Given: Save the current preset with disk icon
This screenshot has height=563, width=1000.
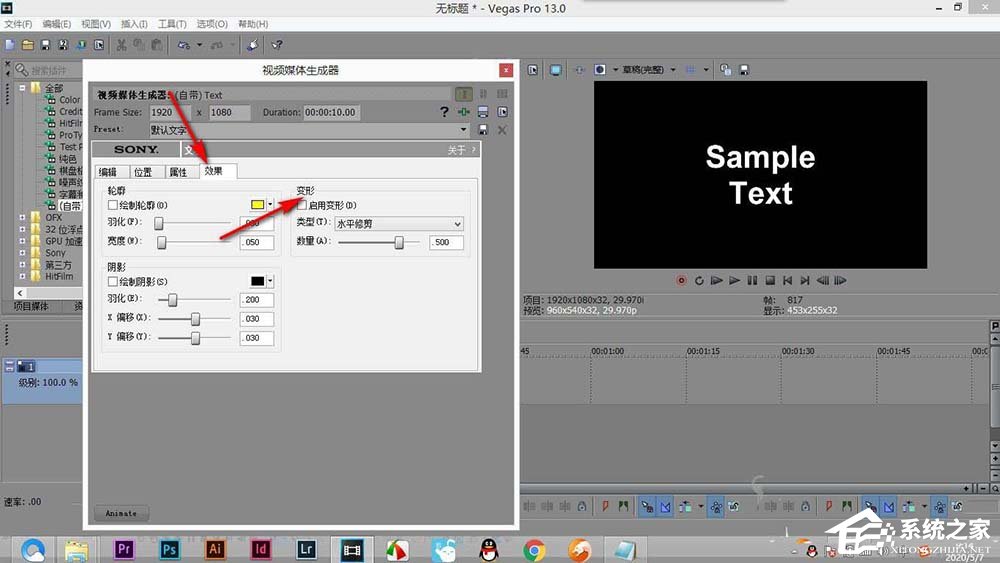Looking at the screenshot, I should pyautogui.click(x=483, y=129).
